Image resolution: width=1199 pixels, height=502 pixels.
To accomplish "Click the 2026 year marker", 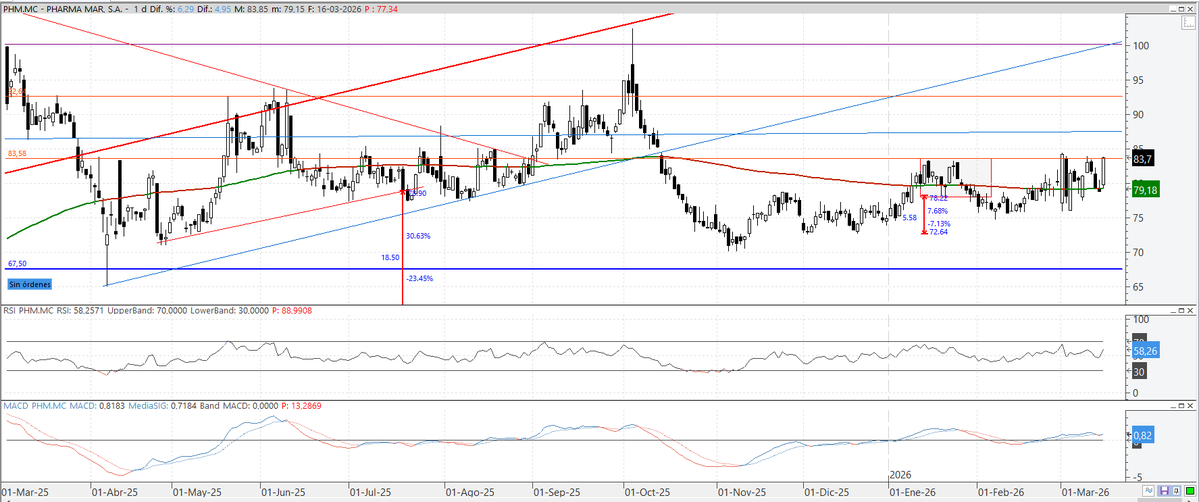I will click(x=902, y=475).
